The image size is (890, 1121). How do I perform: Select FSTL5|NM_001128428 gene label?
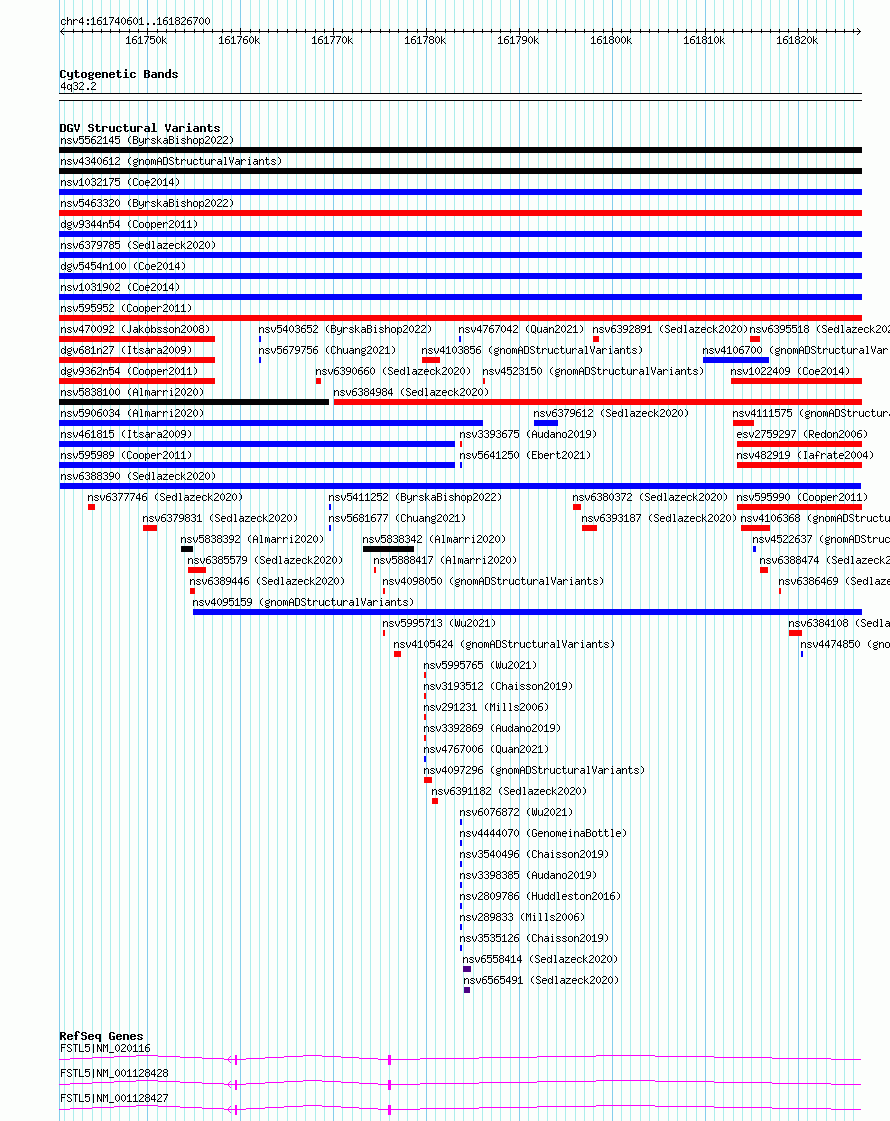click(114, 1074)
